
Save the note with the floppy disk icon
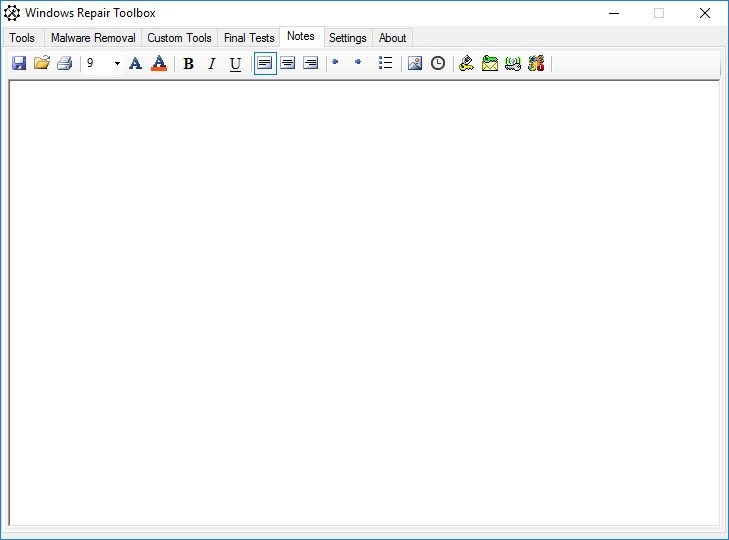[19, 63]
